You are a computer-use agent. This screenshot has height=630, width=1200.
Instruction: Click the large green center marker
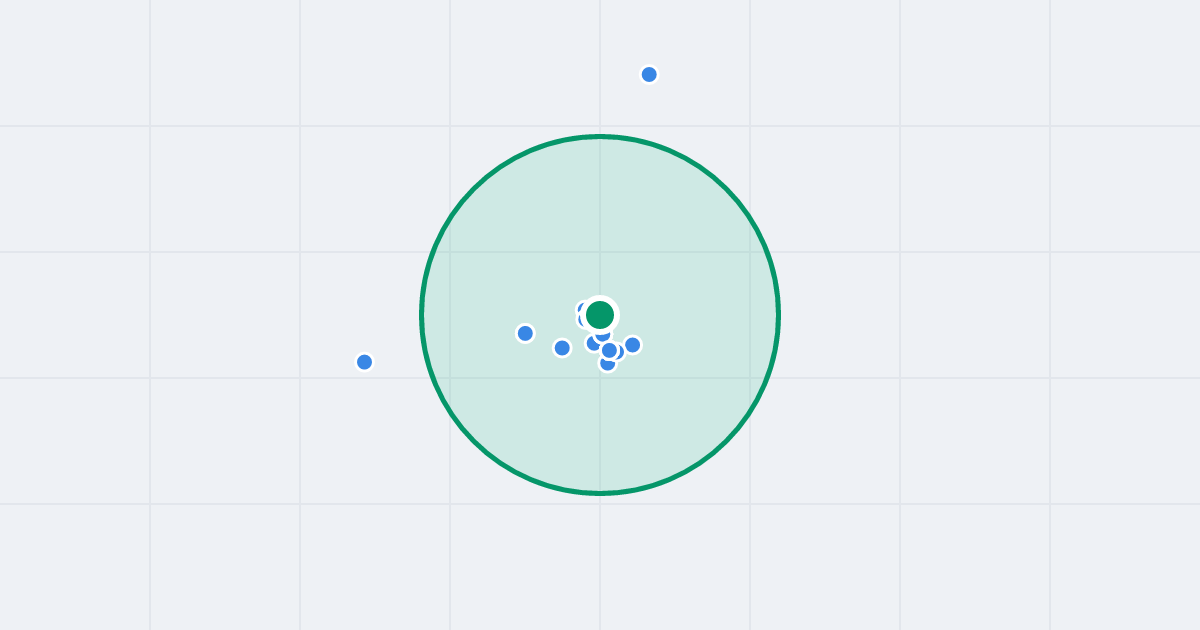coord(599,315)
